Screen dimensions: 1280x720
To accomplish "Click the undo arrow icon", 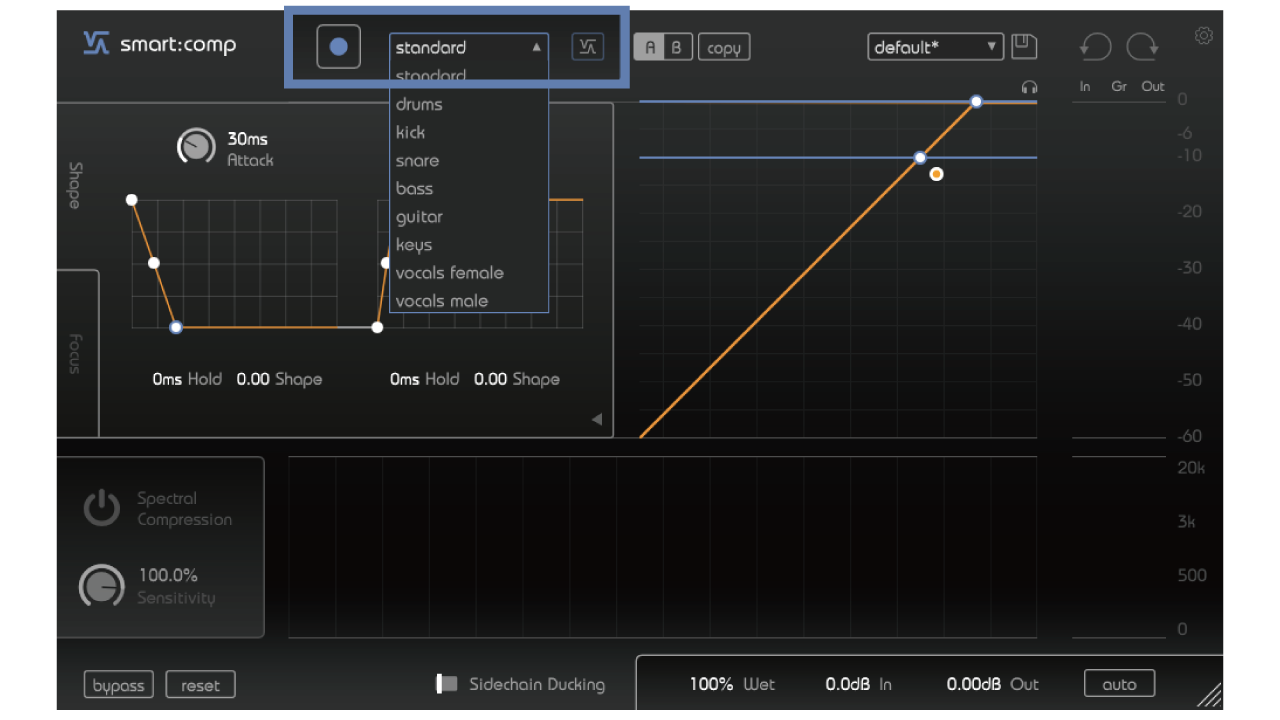I will tap(1095, 46).
